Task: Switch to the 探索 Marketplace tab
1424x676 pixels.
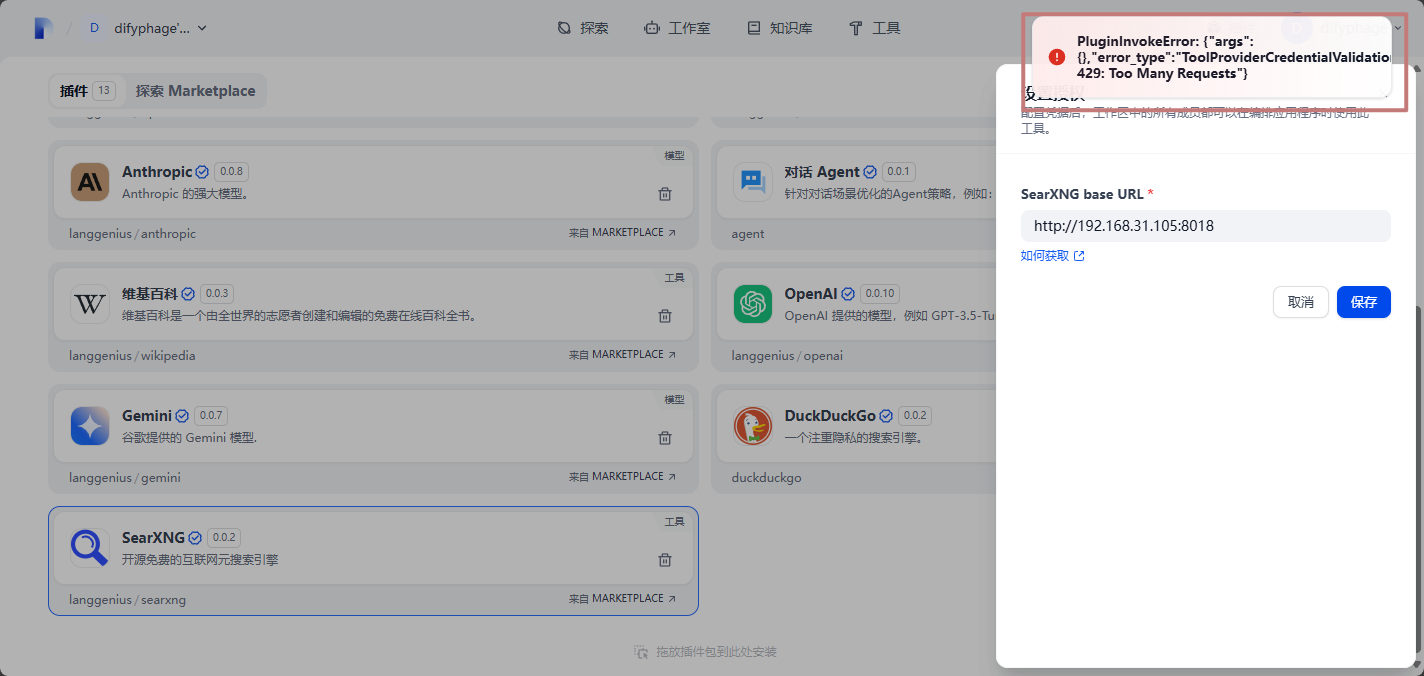Action: (196, 91)
